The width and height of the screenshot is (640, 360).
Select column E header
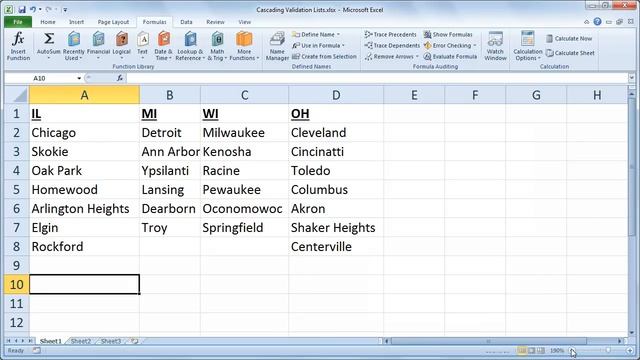tap(414, 95)
